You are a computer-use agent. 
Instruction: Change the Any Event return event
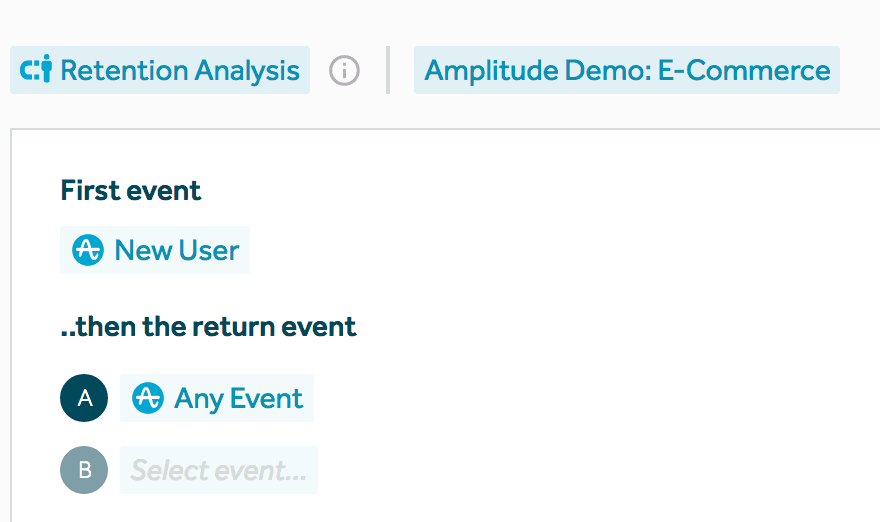click(216, 398)
